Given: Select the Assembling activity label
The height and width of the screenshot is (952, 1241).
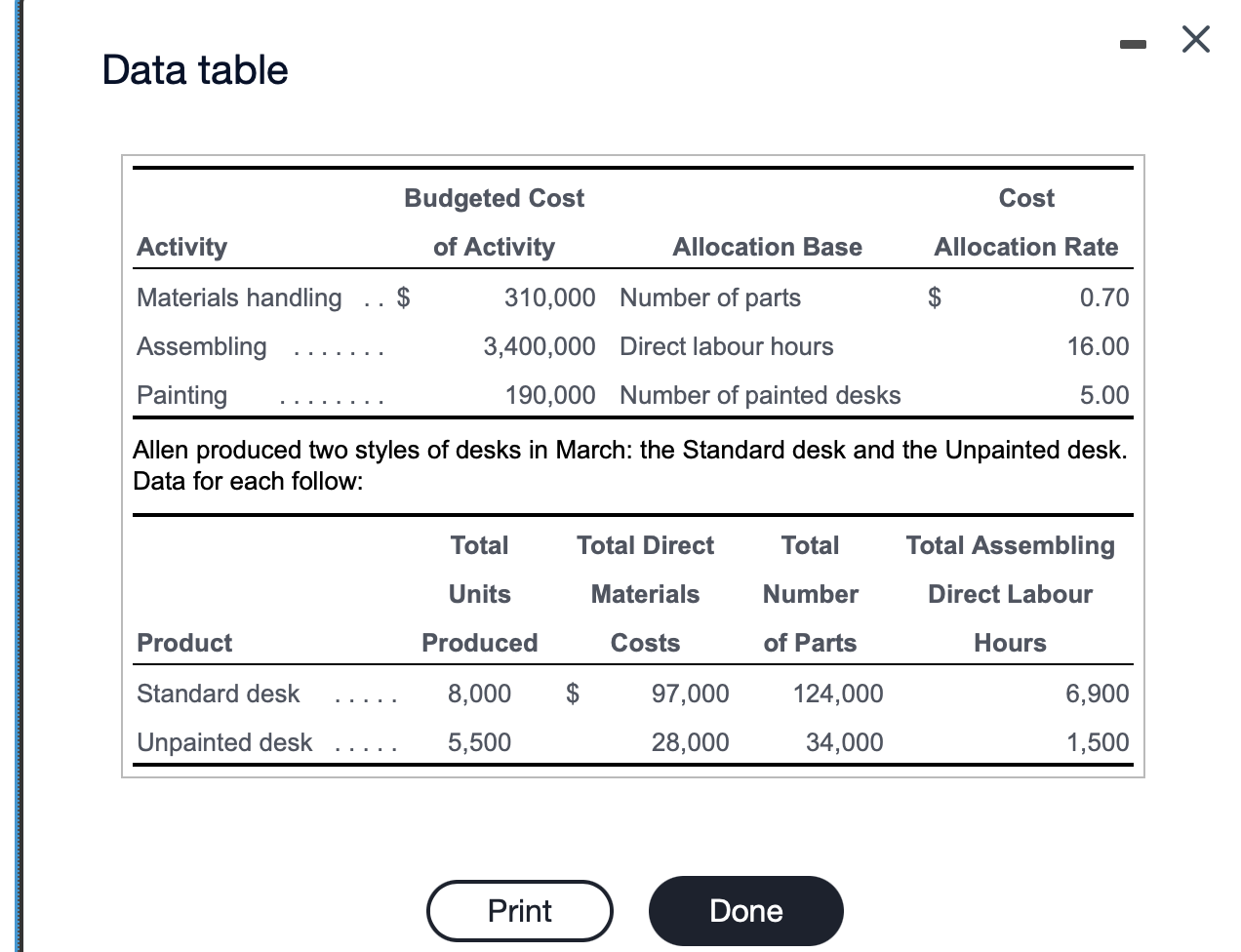Looking at the screenshot, I should tap(201, 346).
